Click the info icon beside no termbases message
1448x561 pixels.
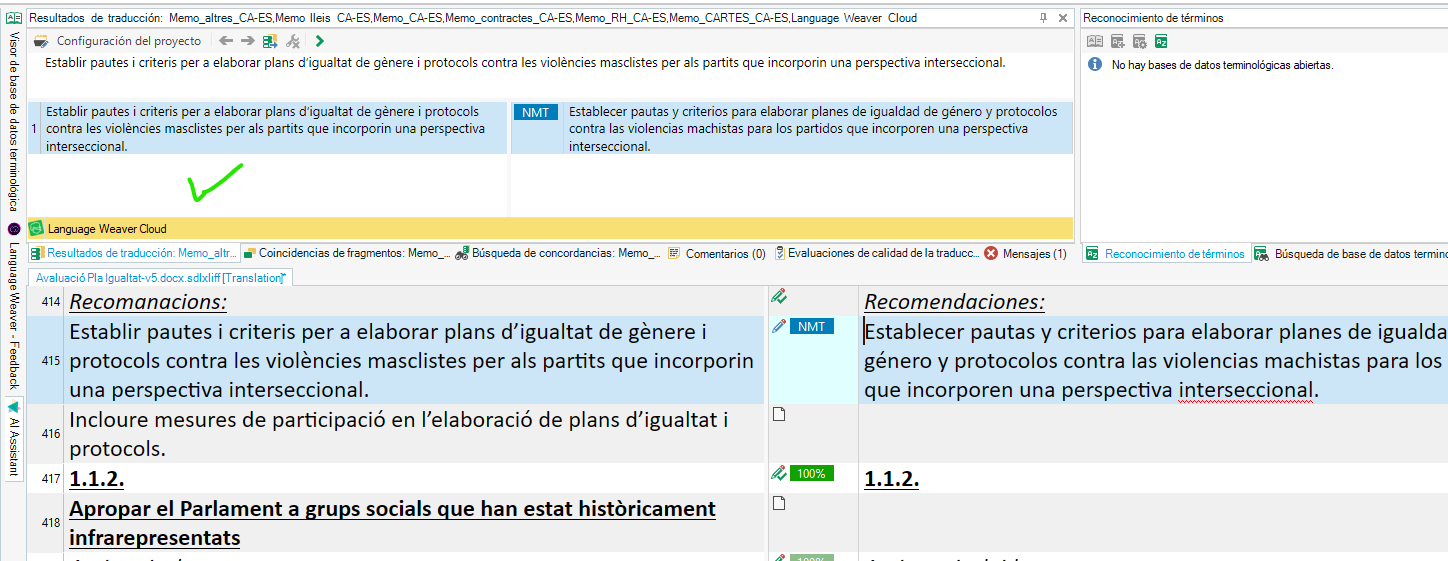click(1095, 65)
